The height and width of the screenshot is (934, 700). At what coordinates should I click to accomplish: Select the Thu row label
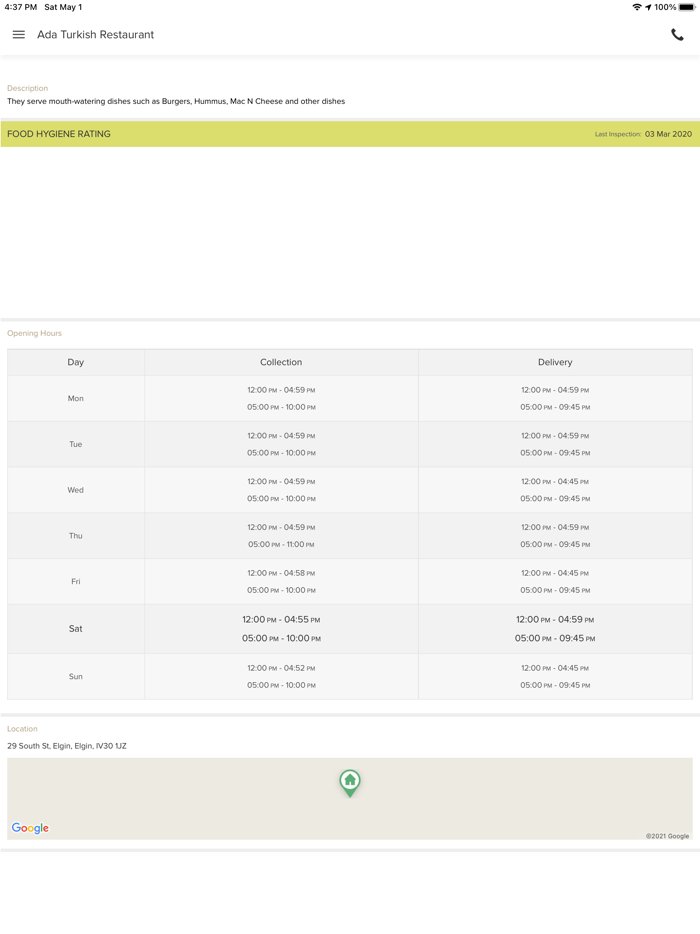click(76, 536)
